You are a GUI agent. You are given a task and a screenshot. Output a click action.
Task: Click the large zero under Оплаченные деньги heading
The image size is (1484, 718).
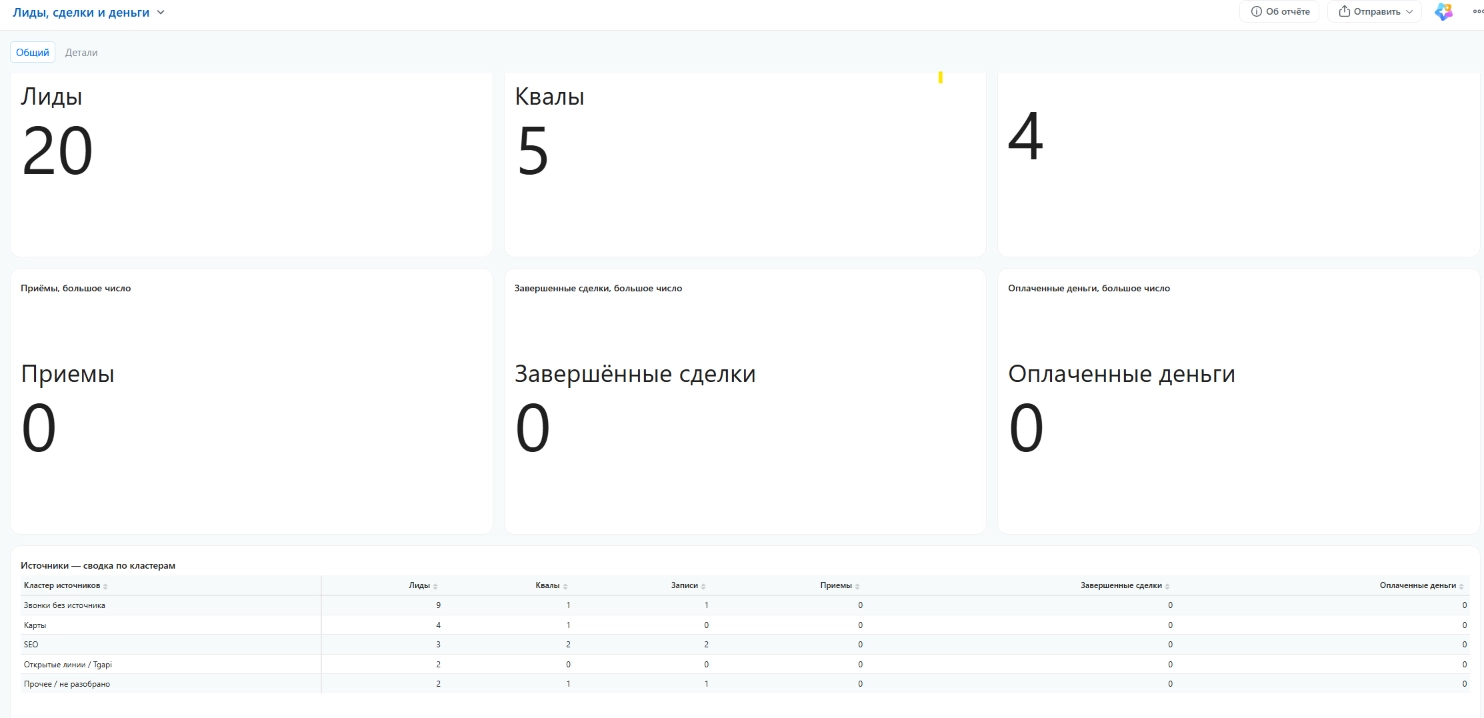(1026, 428)
